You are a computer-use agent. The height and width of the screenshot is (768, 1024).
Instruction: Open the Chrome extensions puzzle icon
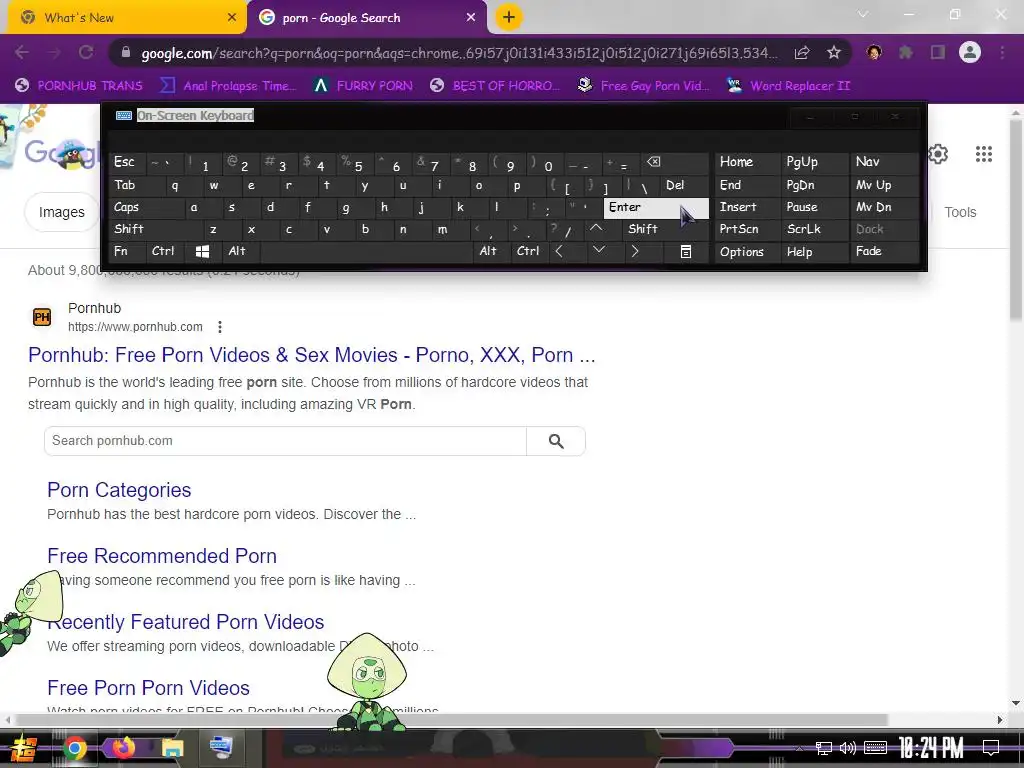[x=906, y=53]
